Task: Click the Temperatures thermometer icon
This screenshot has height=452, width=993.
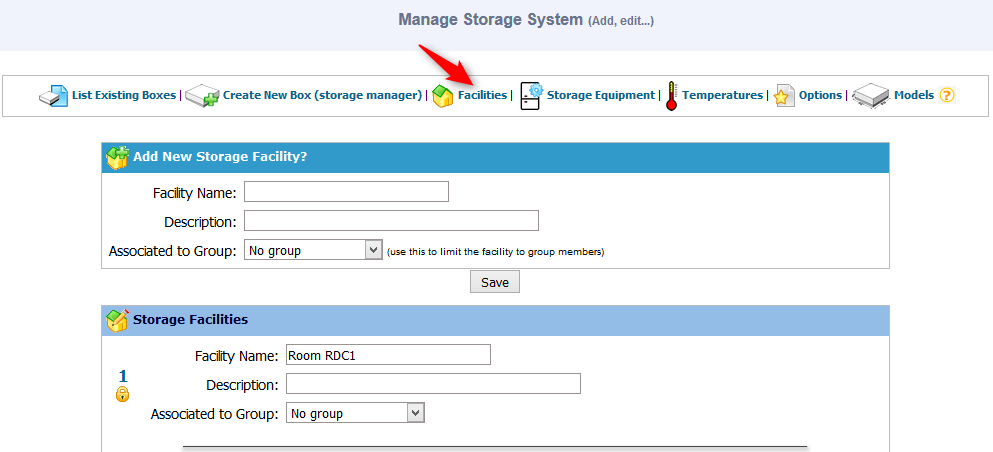Action: point(671,96)
